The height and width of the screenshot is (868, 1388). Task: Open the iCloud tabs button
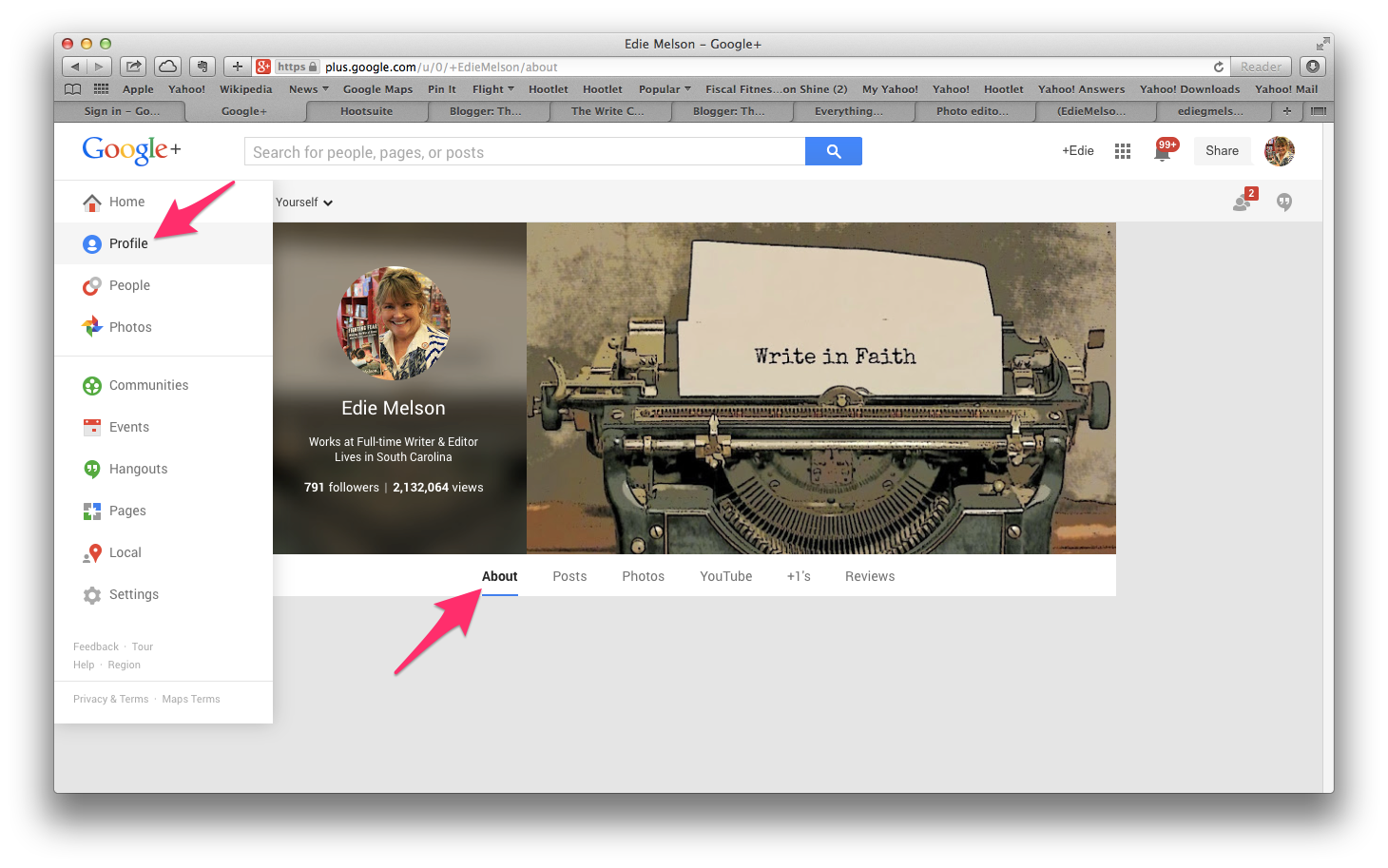coord(167,67)
